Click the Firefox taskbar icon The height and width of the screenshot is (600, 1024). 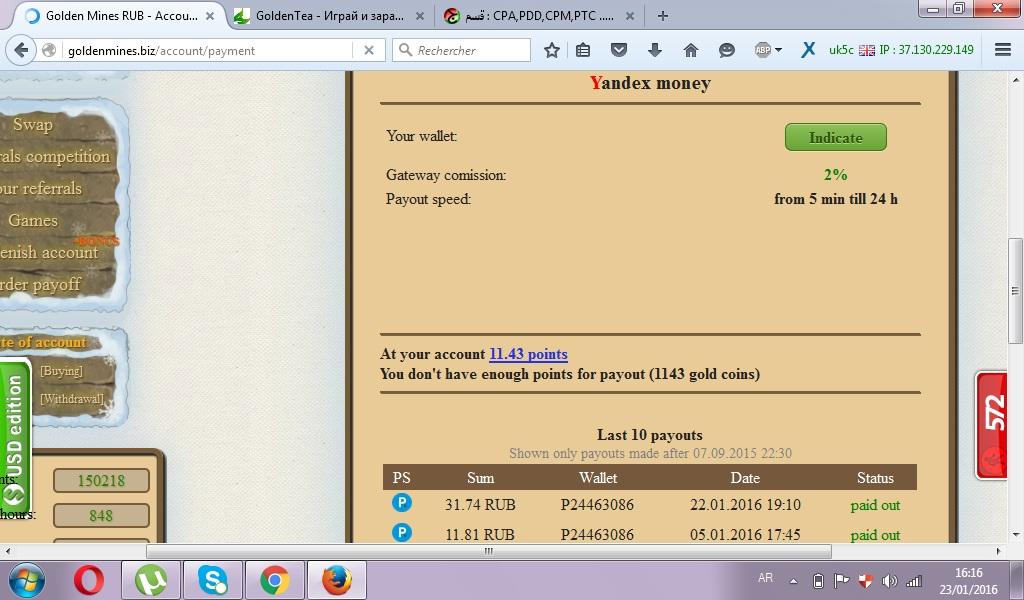[337, 580]
